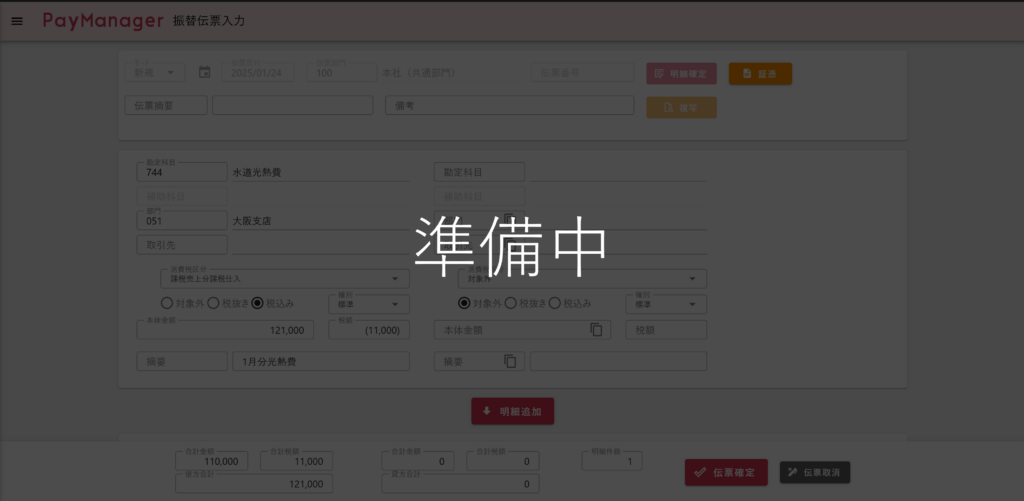Copy icon in credit 部門 field
This screenshot has height=501, width=1024.
tap(510, 220)
